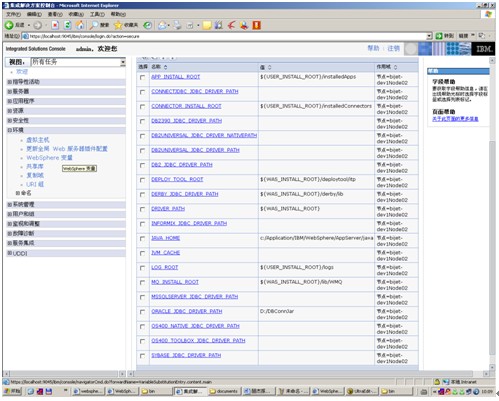499x401 pixels.
Task: Open the JAVA_HOME variable link
Action: (x=166, y=238)
